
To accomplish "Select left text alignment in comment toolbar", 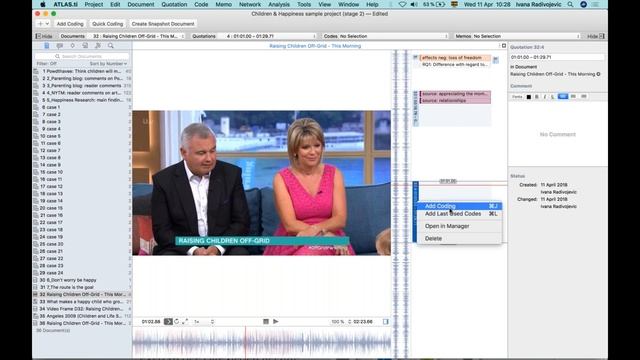I will (563, 96).
